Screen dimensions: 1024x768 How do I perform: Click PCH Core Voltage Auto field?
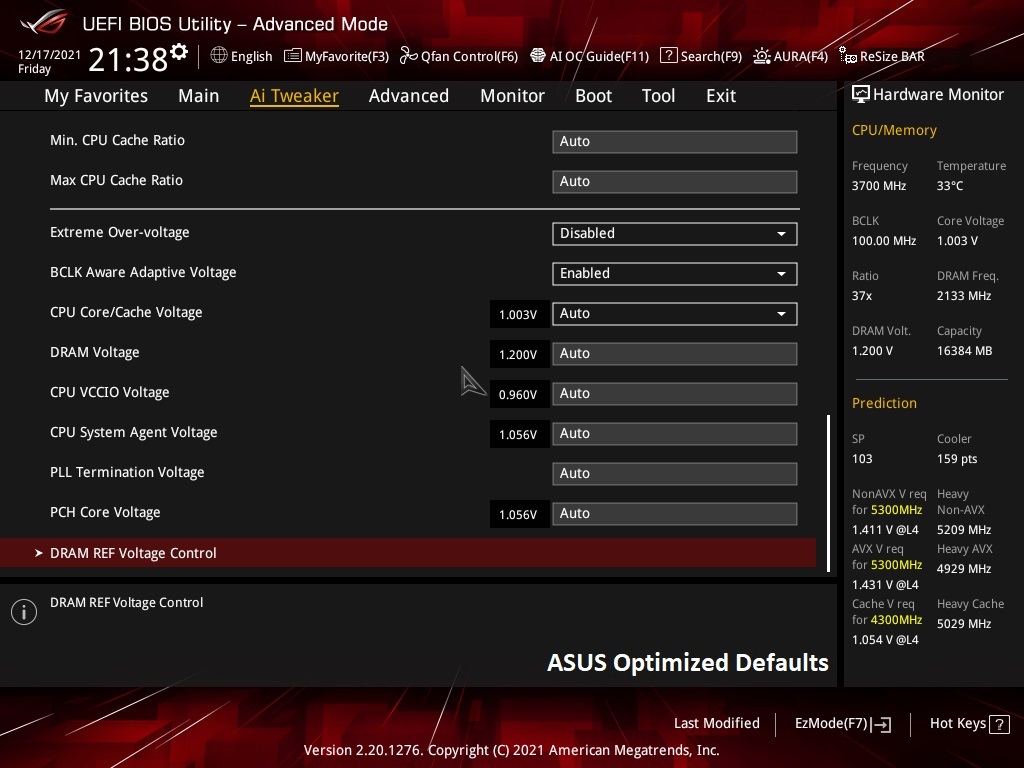[675, 513]
